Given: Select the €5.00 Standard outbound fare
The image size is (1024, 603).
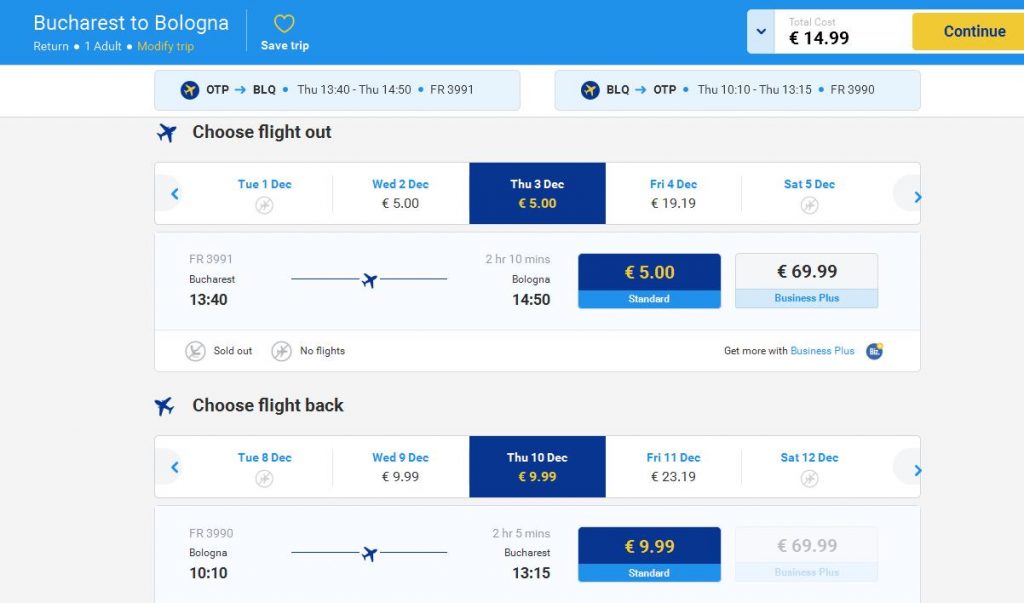Looking at the screenshot, I should [x=648, y=278].
